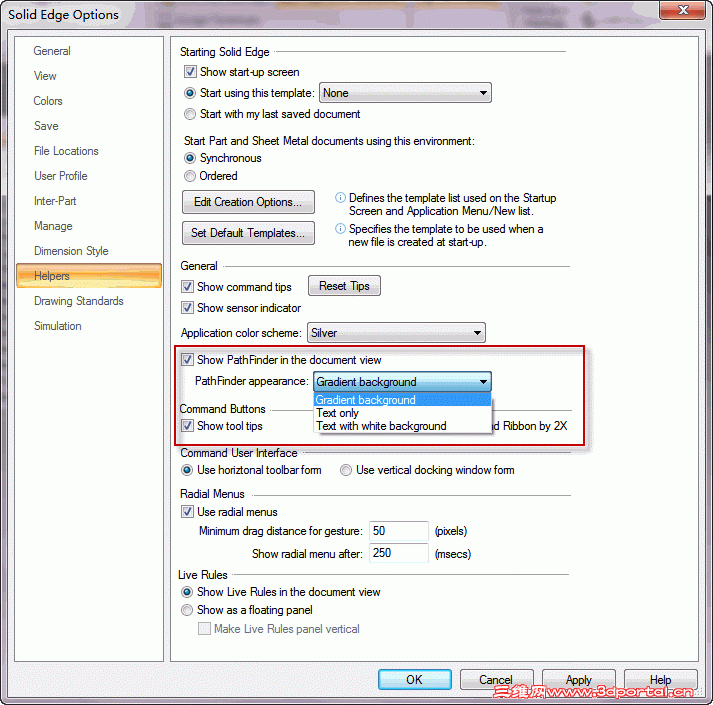Image resolution: width=713 pixels, height=705 pixels.
Task: Open Drawing Standards page
Action: click(79, 301)
